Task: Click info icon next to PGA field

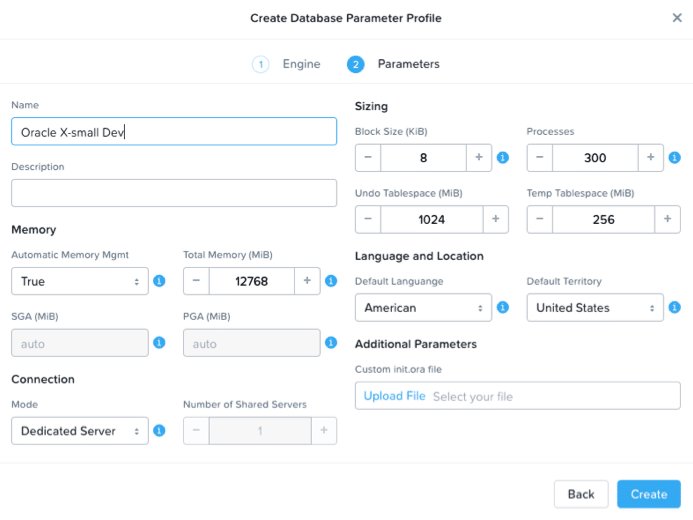Action: coord(331,343)
